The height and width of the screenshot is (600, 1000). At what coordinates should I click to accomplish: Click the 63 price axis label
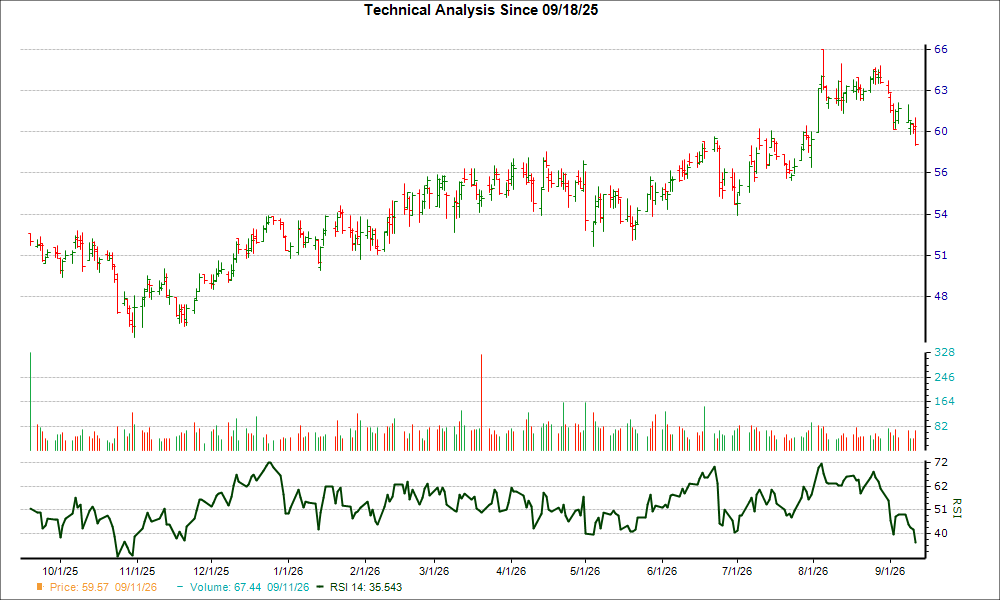click(x=941, y=91)
